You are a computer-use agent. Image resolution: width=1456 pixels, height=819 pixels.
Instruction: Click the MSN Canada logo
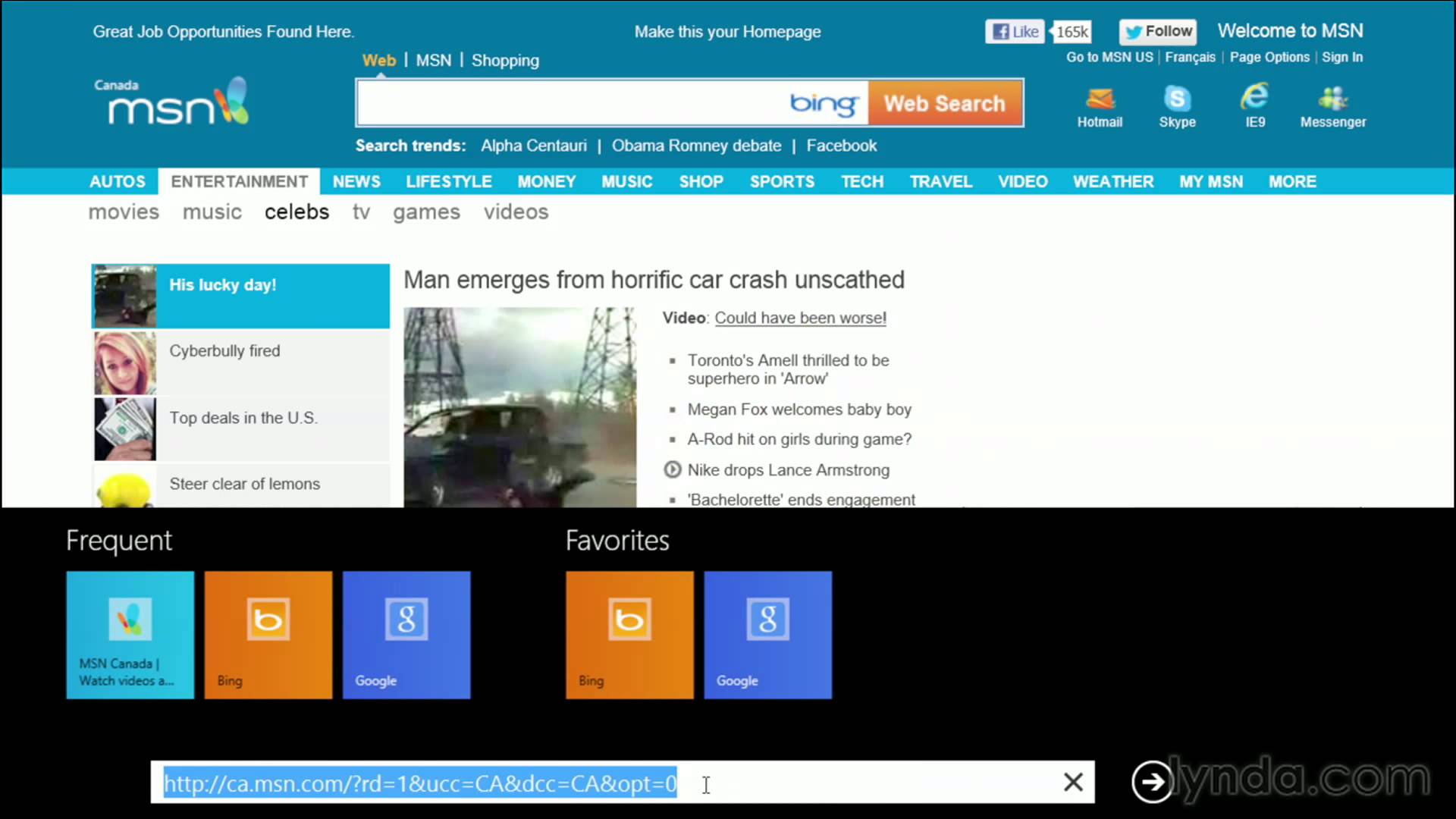click(171, 102)
